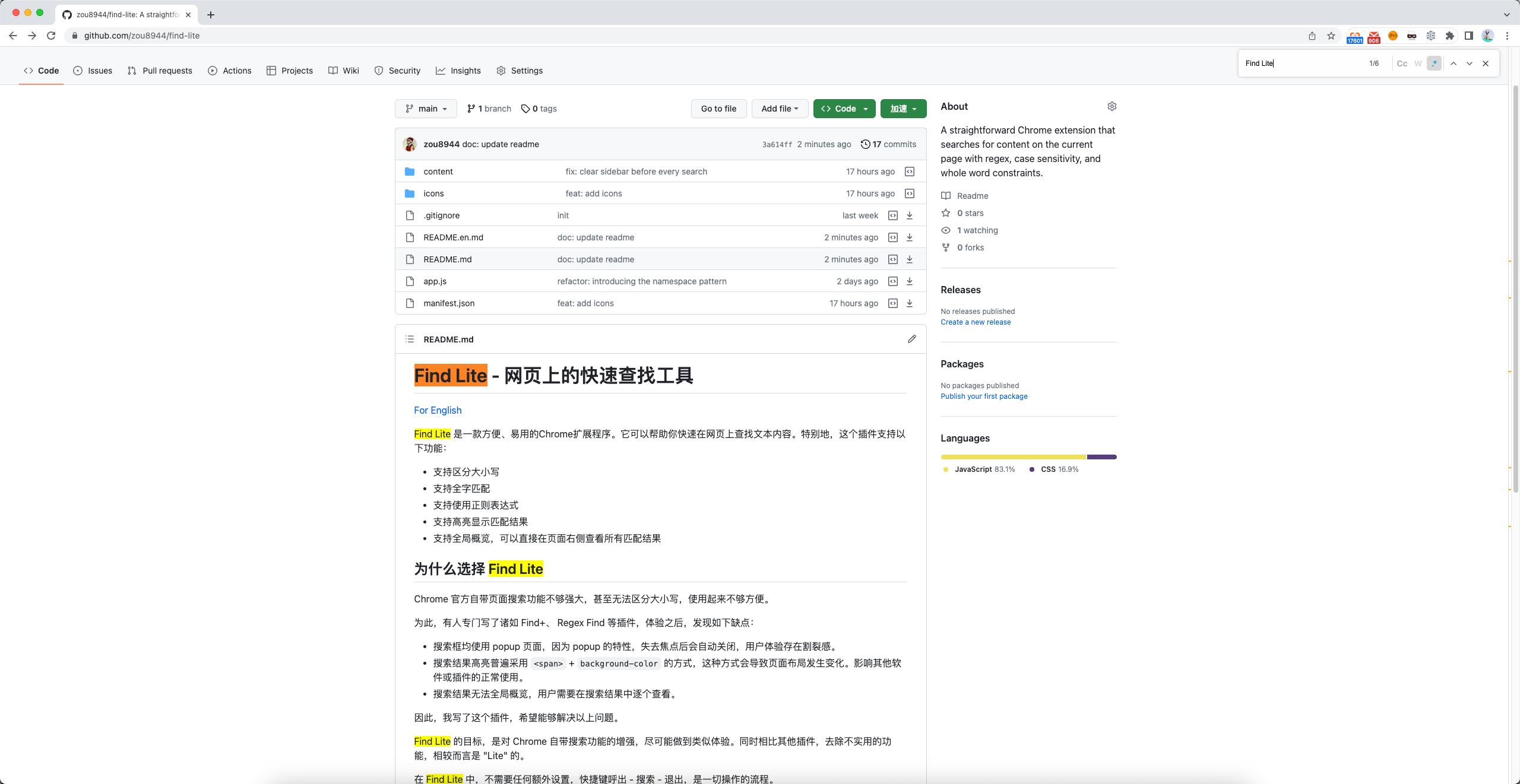This screenshot has height=784, width=1520.
Task: Expand the main branch dropdown
Action: [x=426, y=109]
